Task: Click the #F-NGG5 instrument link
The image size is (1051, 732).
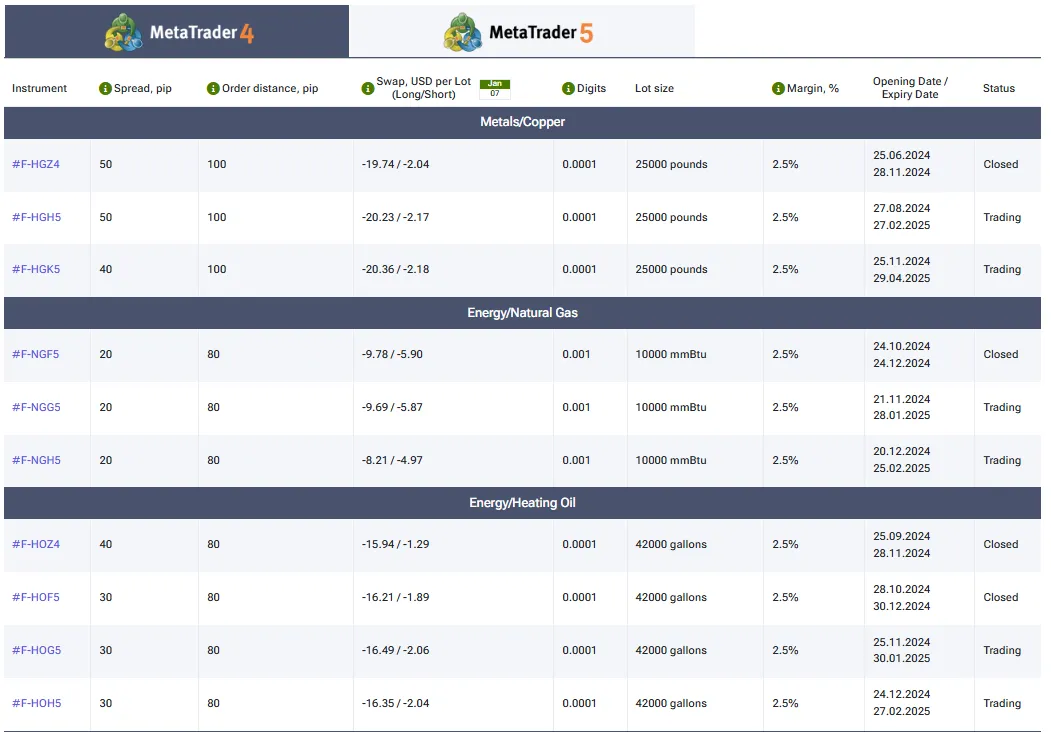Action: coord(36,407)
